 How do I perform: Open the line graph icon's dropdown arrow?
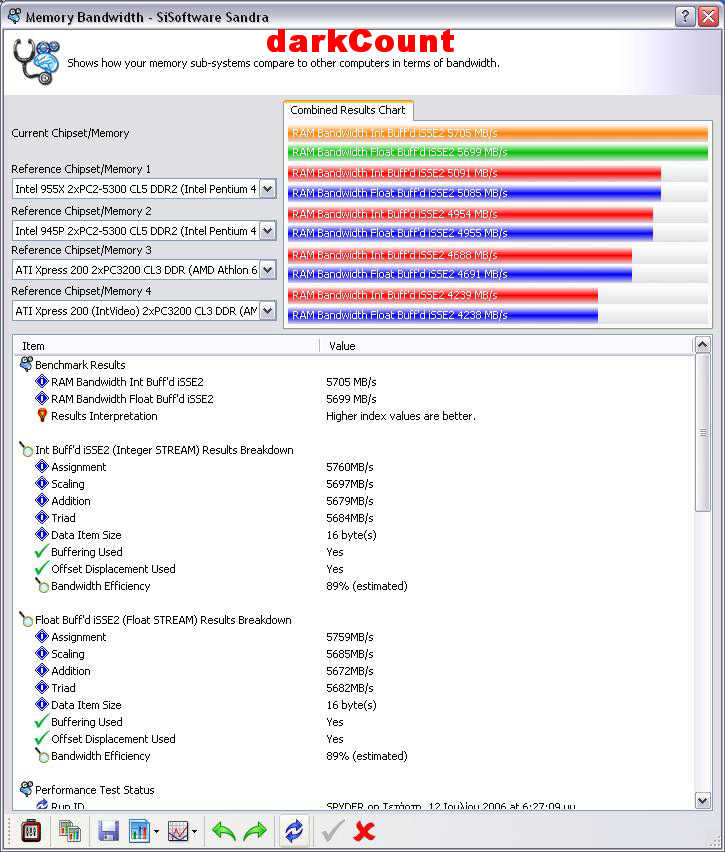pyautogui.click(x=195, y=831)
